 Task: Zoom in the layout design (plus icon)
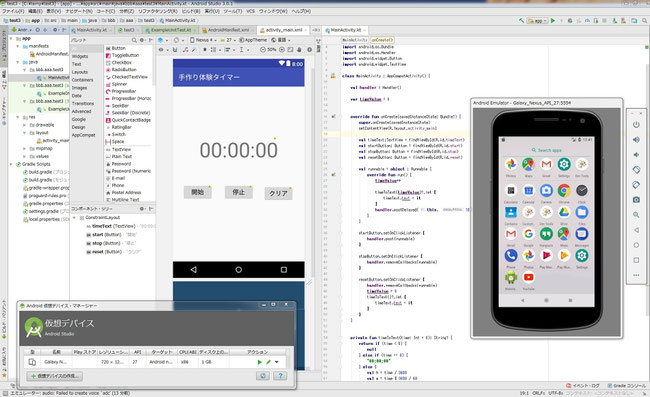pos(281,50)
